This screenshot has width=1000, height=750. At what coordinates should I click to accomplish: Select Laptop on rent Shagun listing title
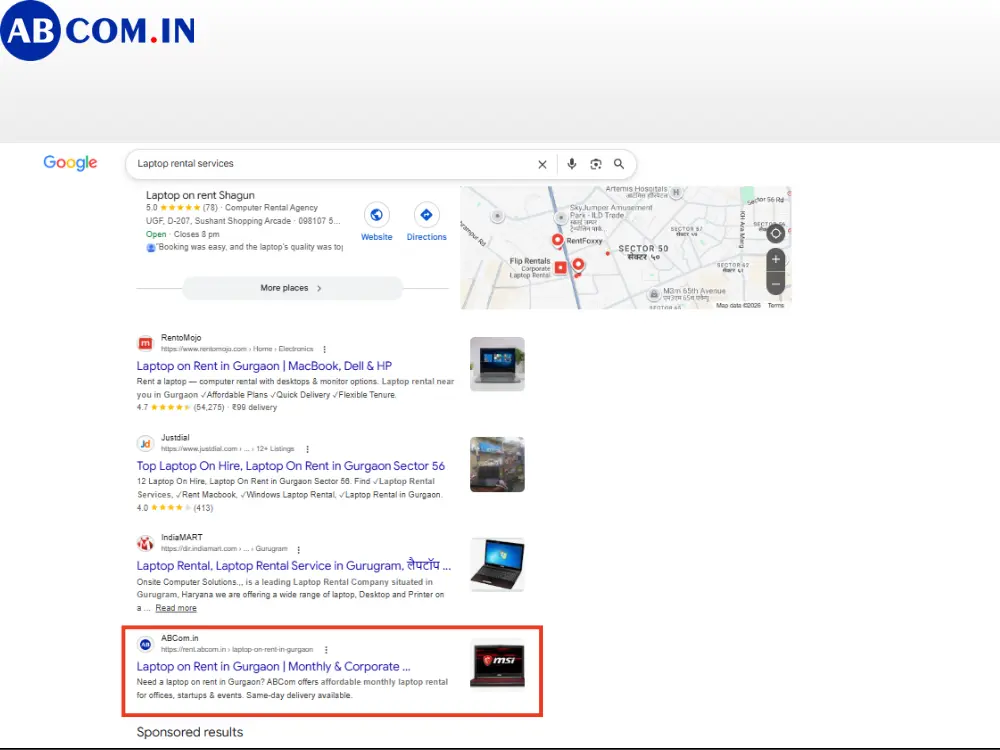(x=200, y=195)
